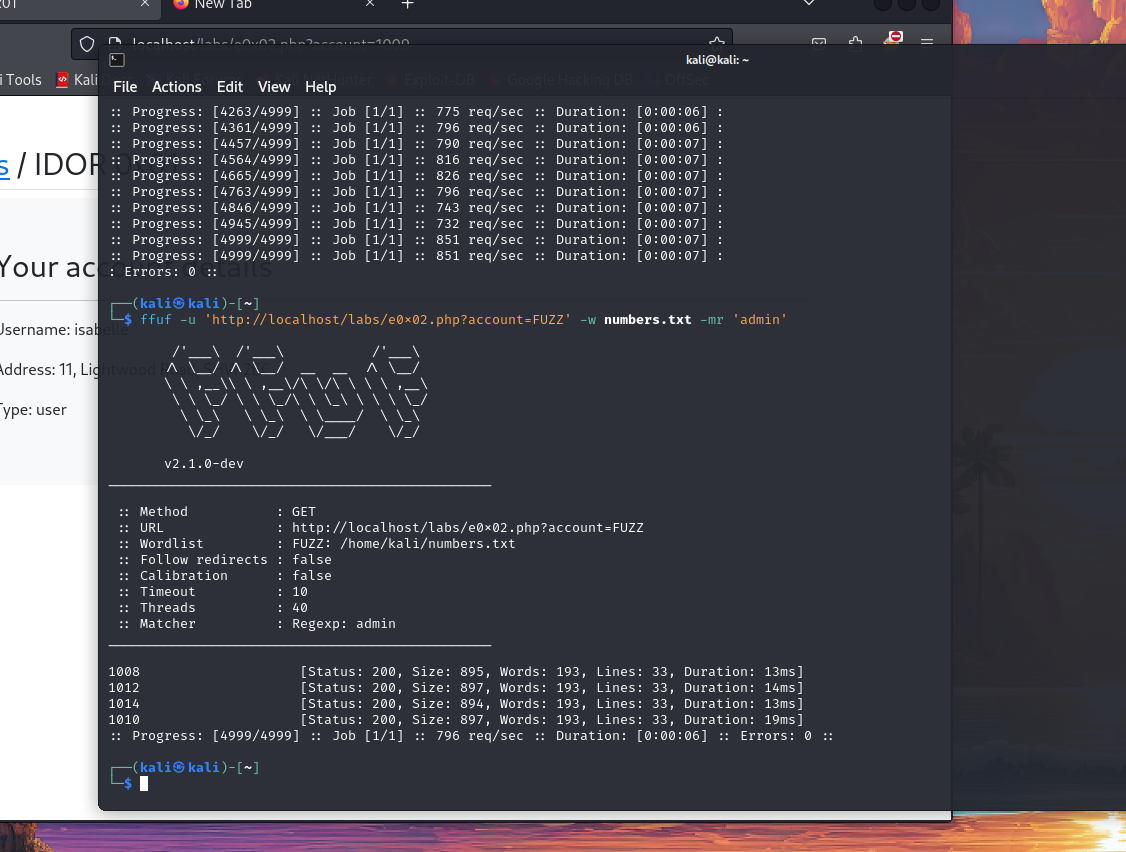Click the shield tracking protection icon

click(x=87, y=44)
